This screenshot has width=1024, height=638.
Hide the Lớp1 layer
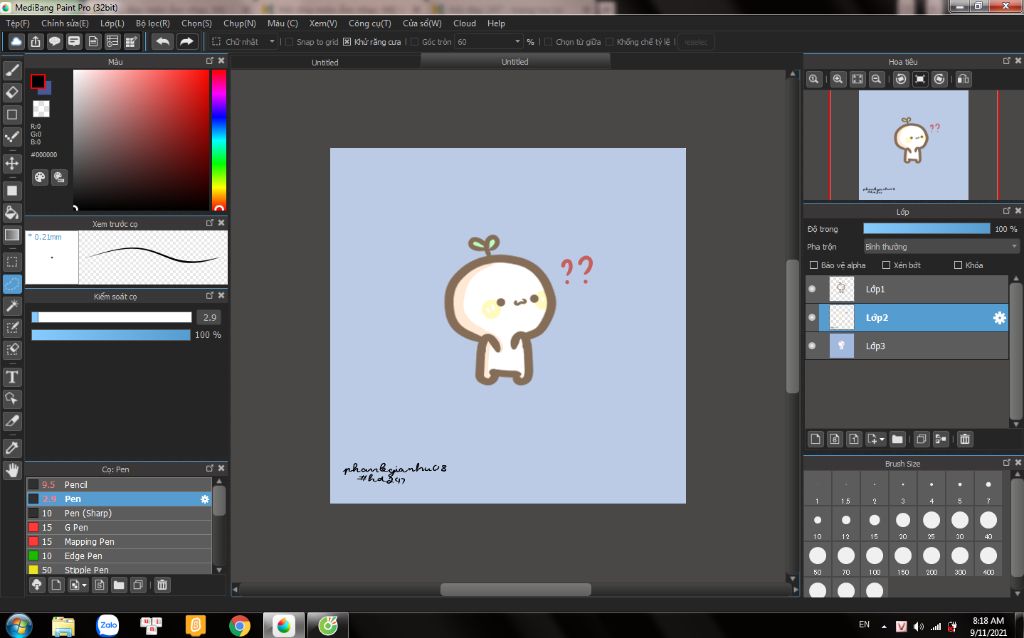812,289
